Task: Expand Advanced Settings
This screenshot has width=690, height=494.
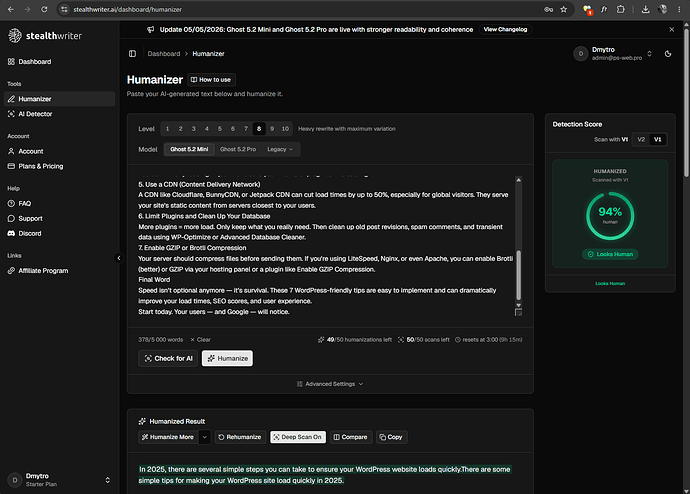Action: 330,384
